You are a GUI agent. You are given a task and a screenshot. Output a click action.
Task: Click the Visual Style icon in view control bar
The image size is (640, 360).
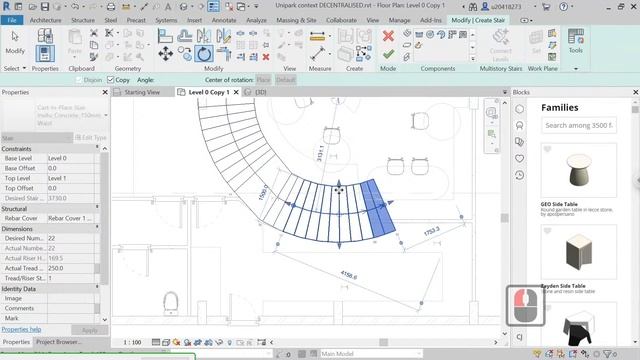point(166,342)
